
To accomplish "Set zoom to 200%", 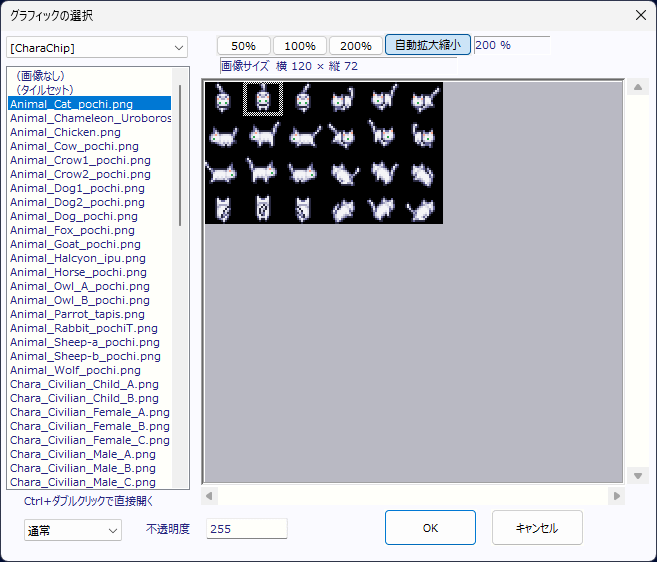I will point(356,46).
